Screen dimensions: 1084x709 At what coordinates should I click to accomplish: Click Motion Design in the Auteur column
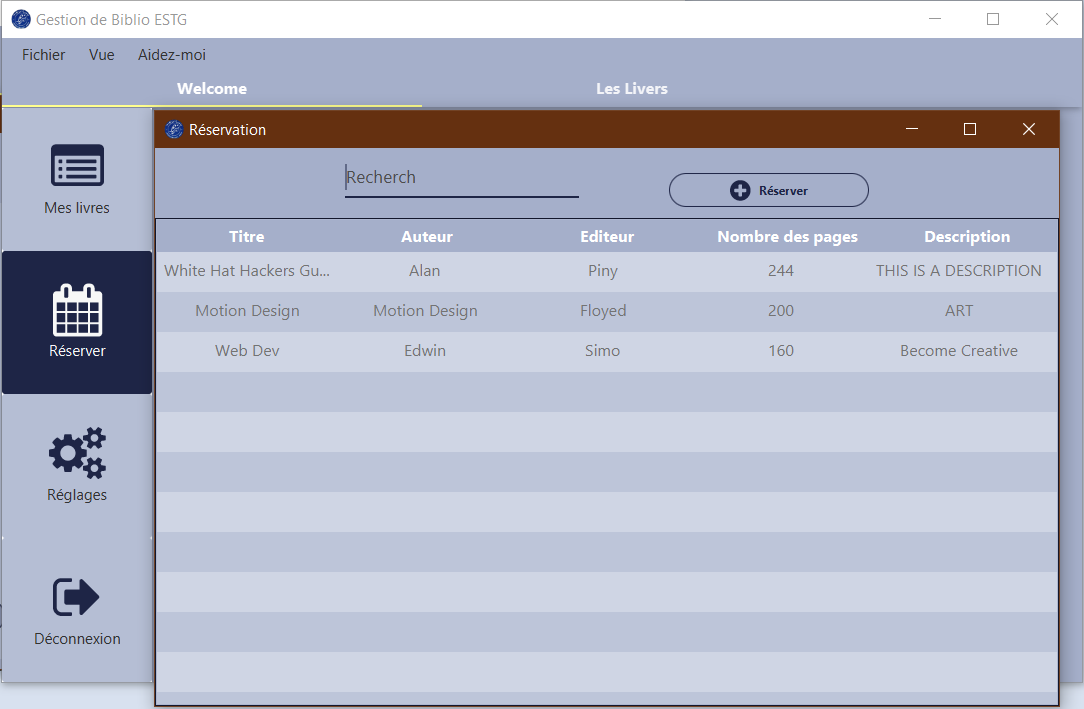(424, 311)
